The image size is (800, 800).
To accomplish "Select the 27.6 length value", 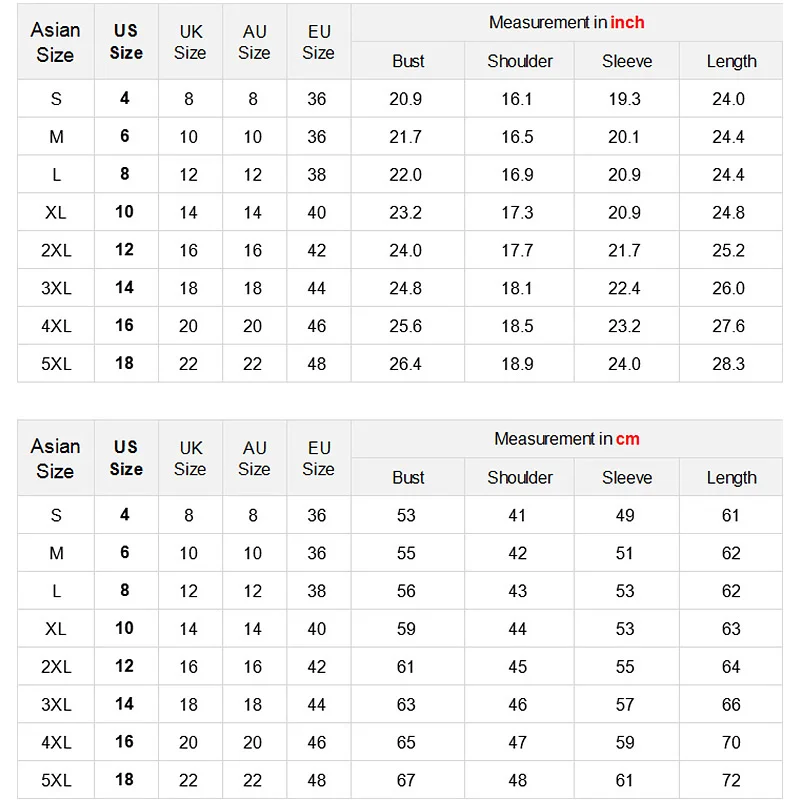I will tap(728, 326).
